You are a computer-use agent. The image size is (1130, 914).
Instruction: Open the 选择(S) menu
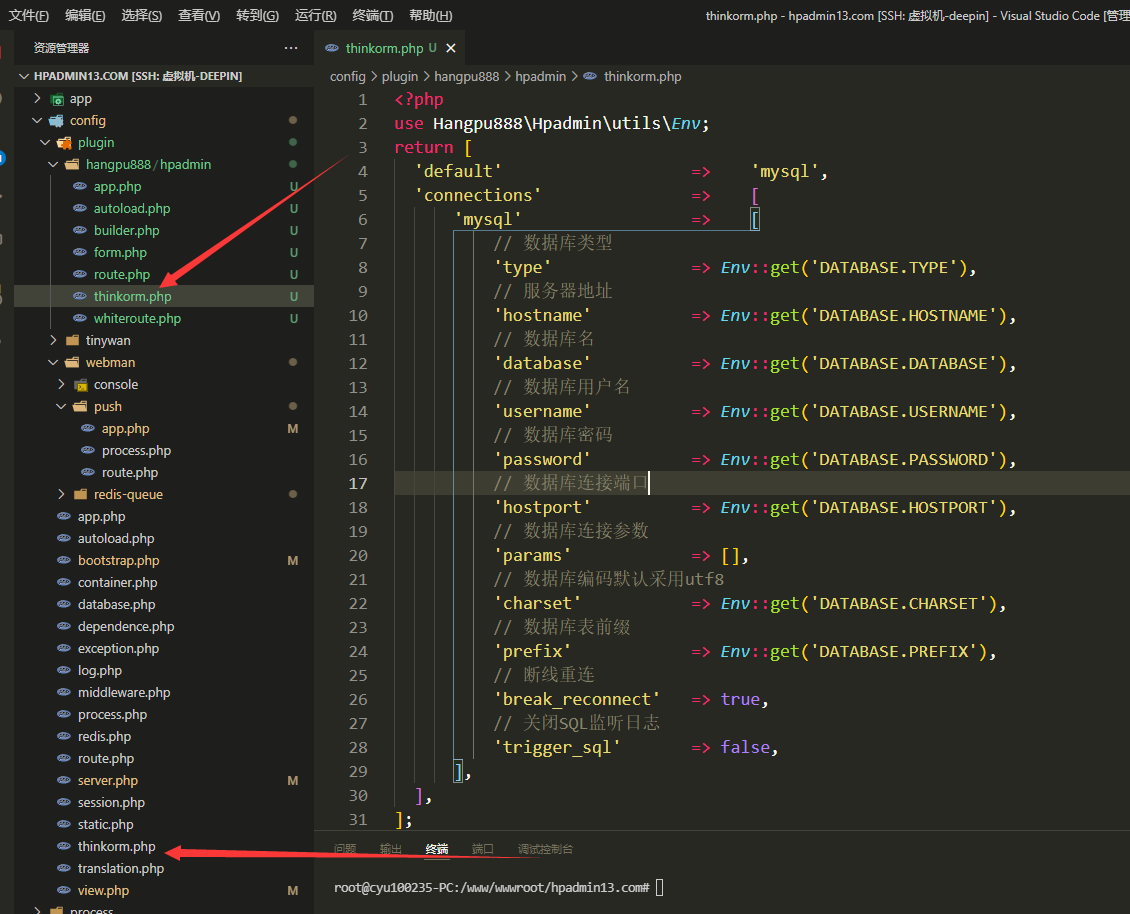(x=141, y=15)
